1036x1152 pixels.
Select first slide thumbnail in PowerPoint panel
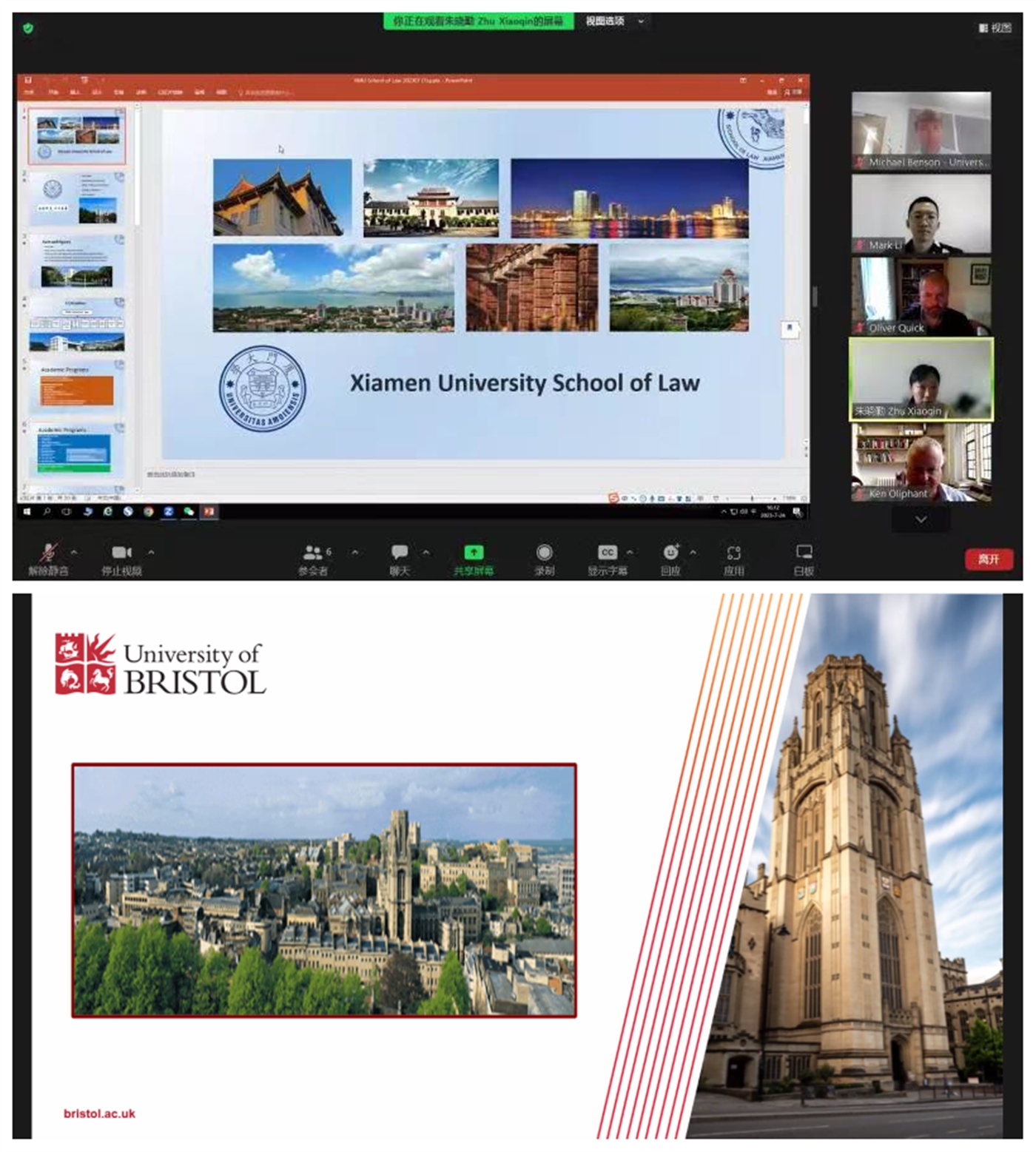[x=77, y=136]
